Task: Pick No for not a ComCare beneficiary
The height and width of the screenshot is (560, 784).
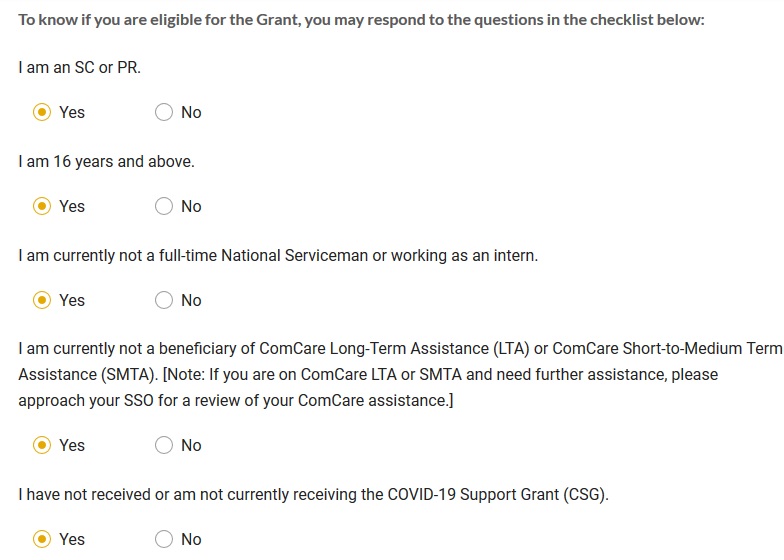Action: (164, 445)
